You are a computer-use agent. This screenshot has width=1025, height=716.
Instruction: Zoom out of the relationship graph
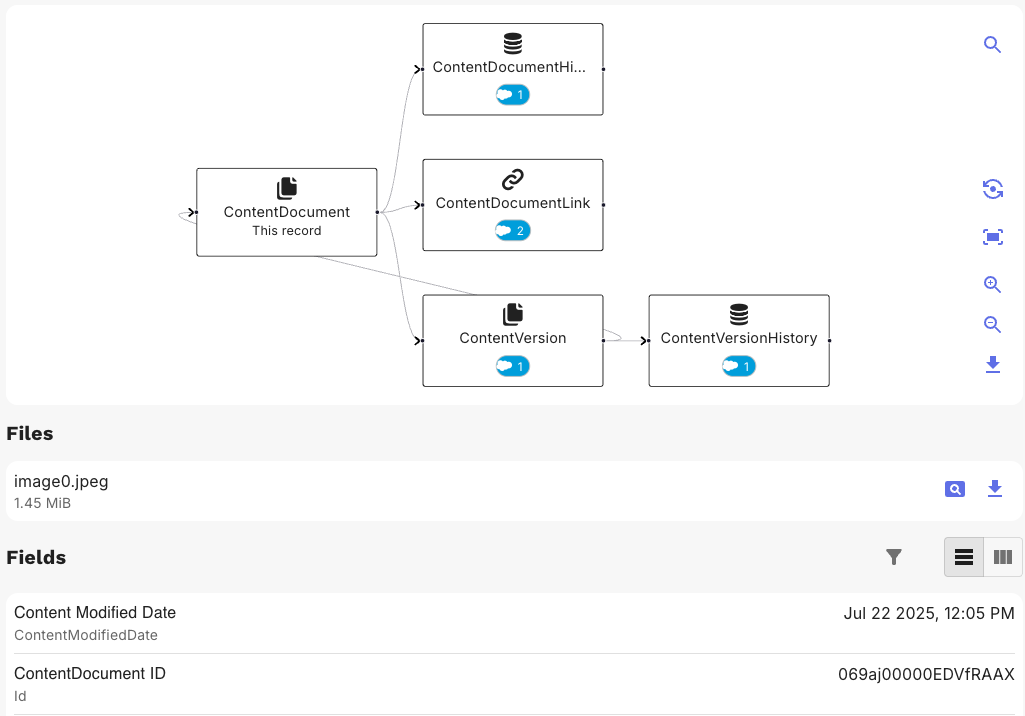[x=992, y=324]
